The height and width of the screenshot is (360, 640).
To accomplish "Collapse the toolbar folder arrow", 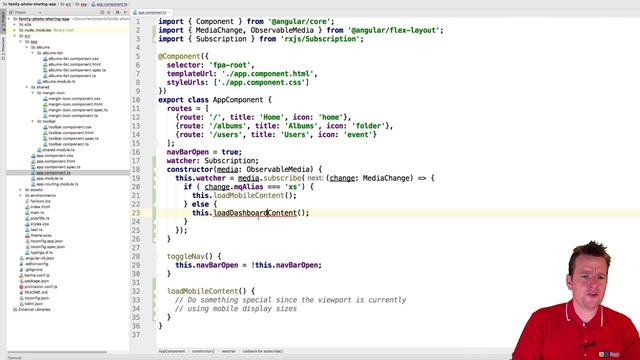I will click(x=33, y=122).
